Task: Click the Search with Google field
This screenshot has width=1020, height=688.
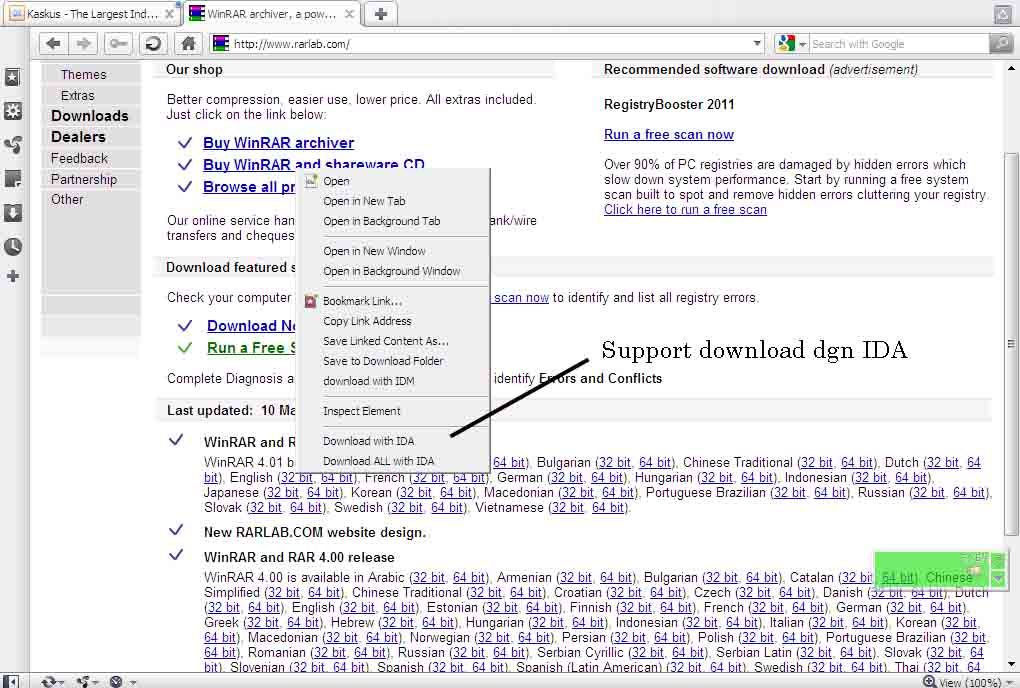Action: 898,44
